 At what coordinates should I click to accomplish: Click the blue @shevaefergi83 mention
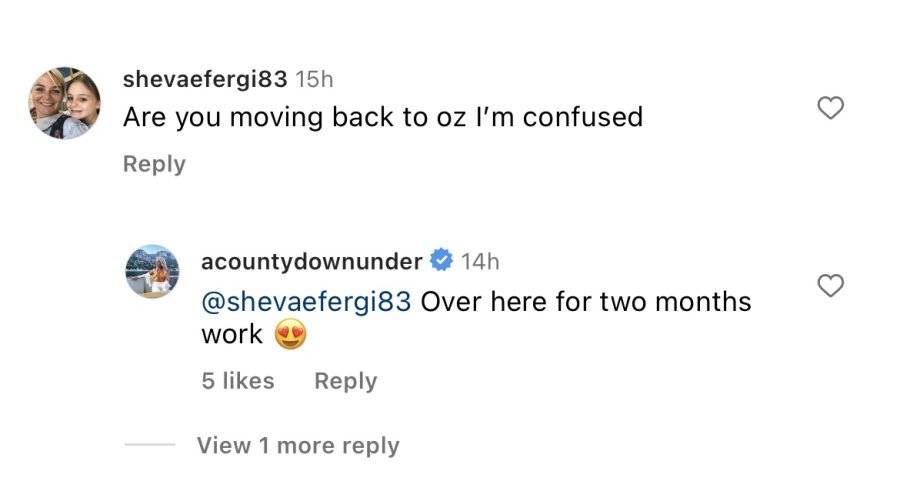pyautogui.click(x=306, y=302)
